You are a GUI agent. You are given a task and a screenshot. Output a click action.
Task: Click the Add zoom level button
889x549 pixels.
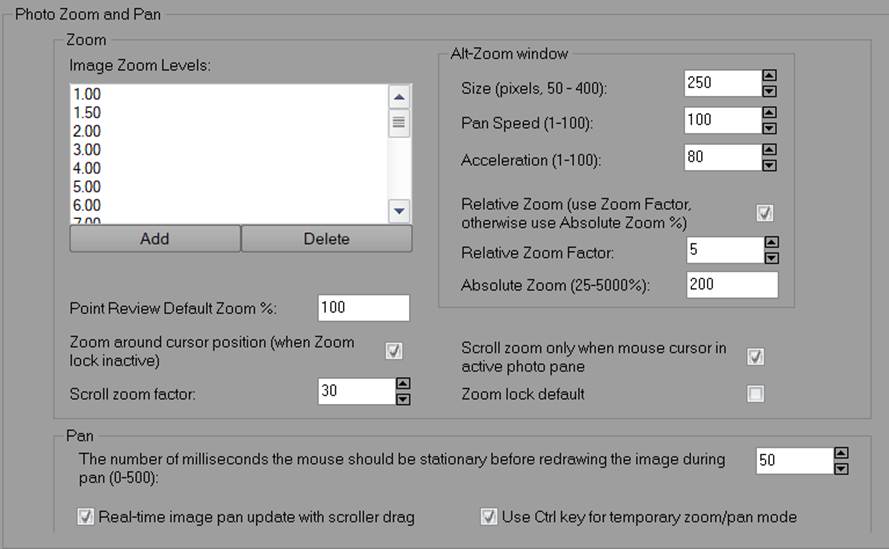pos(155,239)
